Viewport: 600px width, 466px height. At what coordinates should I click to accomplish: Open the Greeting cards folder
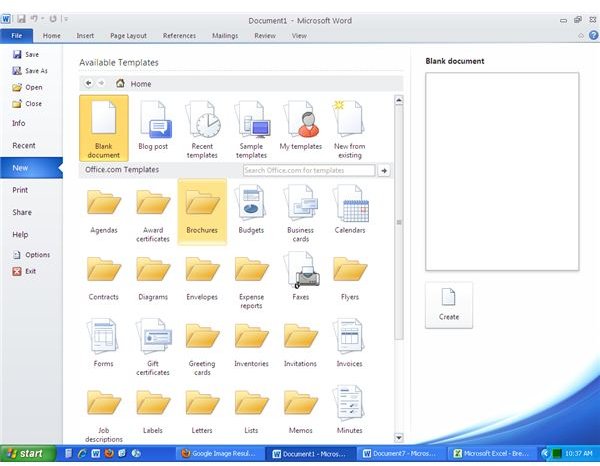(x=202, y=348)
